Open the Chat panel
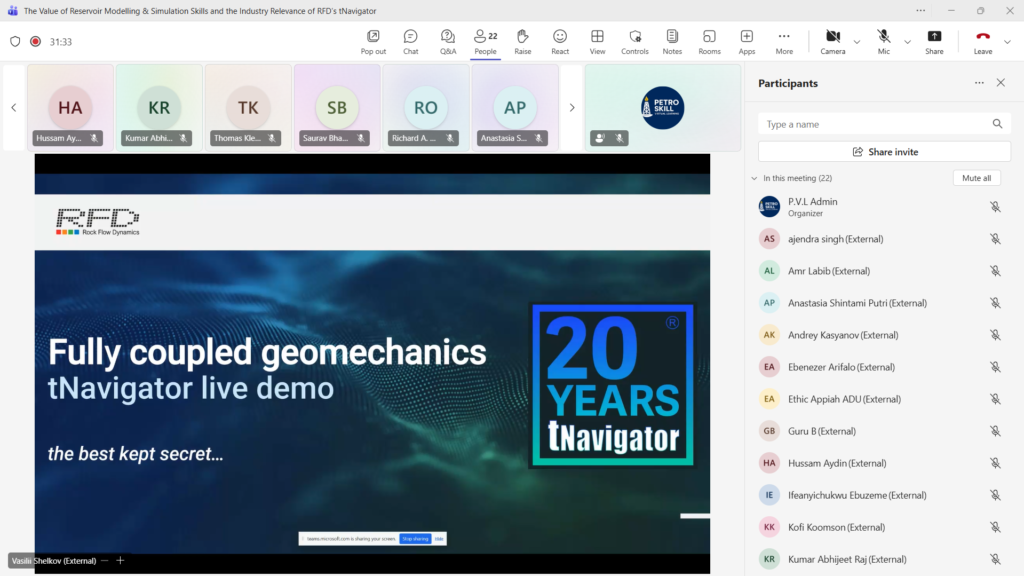The image size is (1024, 576). [x=410, y=41]
